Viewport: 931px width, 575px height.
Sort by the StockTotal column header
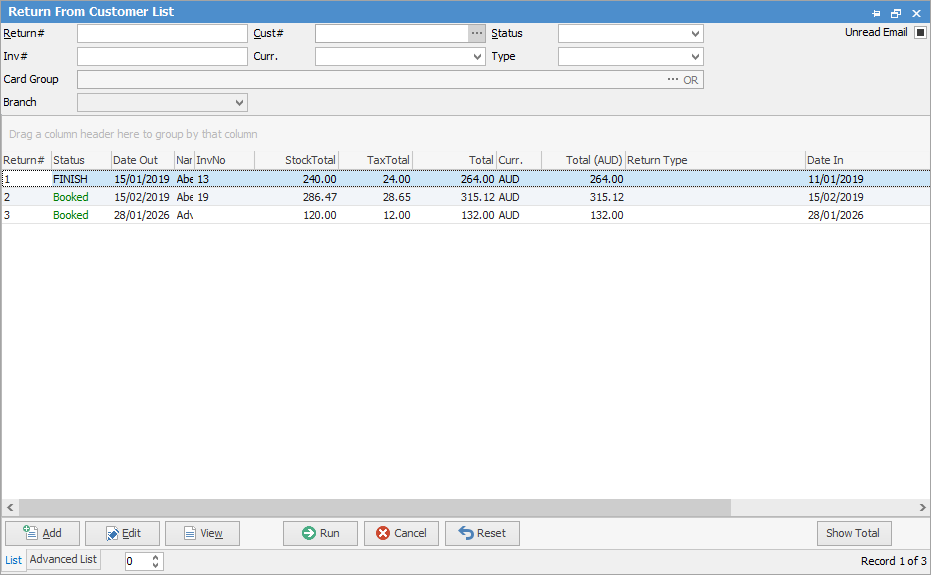click(x=297, y=160)
